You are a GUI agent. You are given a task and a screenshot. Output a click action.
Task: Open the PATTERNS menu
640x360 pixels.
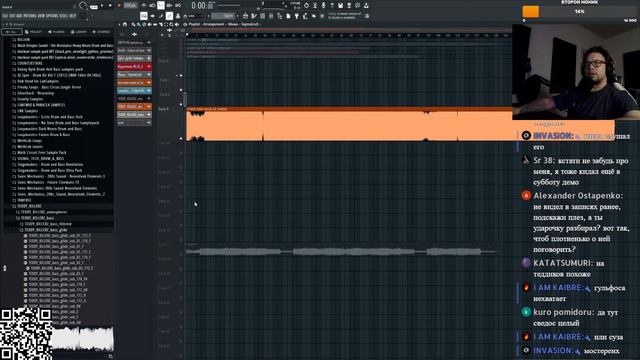31,16
